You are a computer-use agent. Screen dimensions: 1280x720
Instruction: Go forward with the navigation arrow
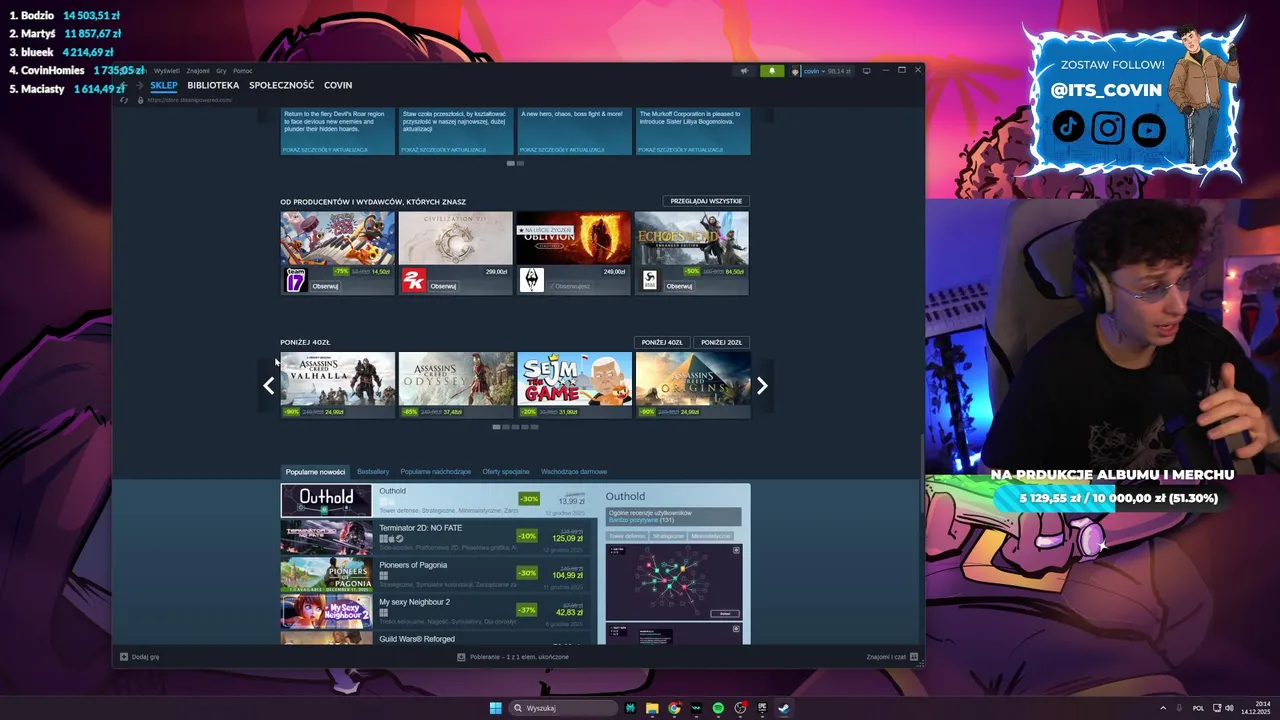click(x=139, y=86)
